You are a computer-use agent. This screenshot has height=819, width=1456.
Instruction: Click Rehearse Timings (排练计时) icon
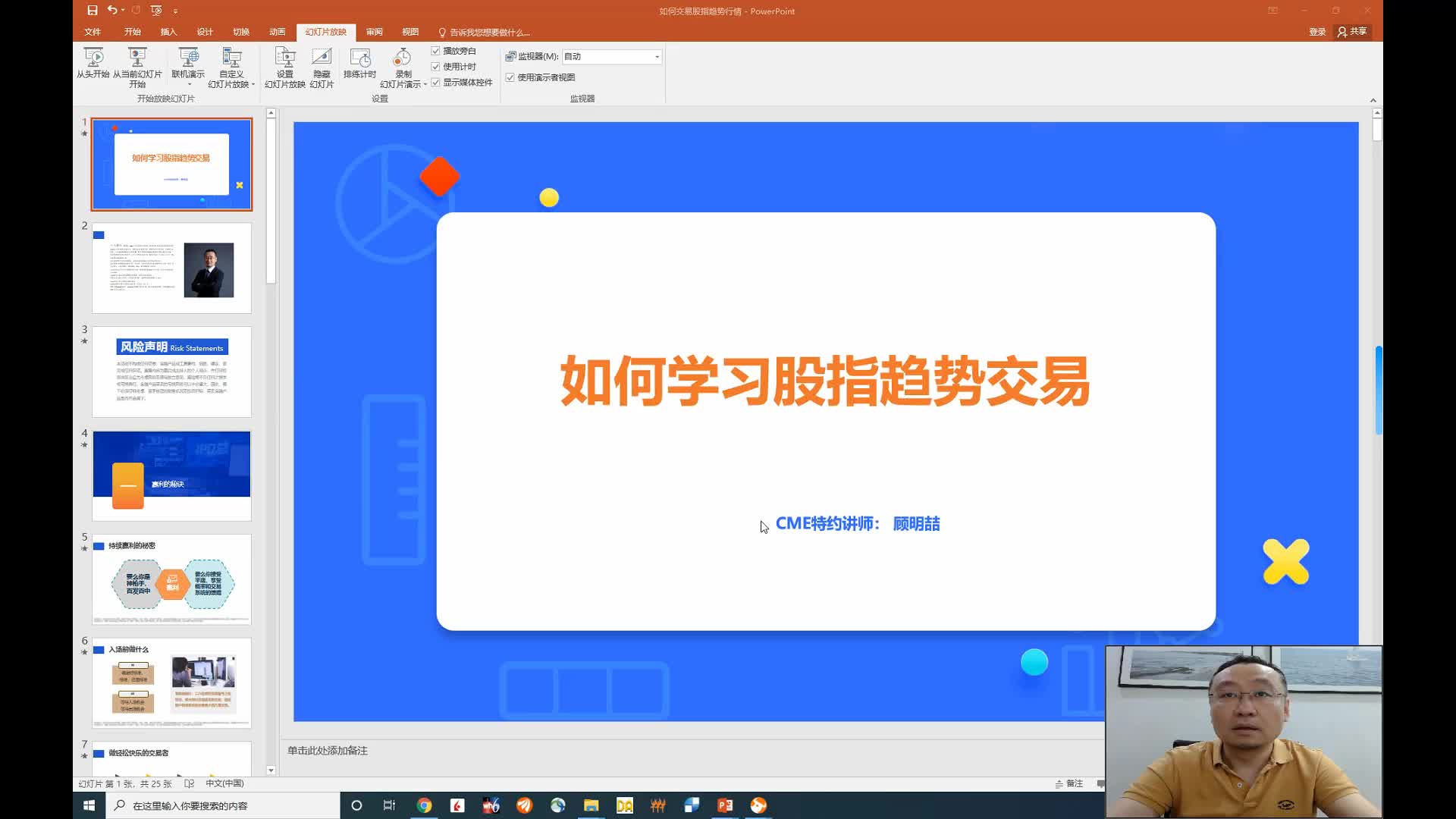coord(359,58)
